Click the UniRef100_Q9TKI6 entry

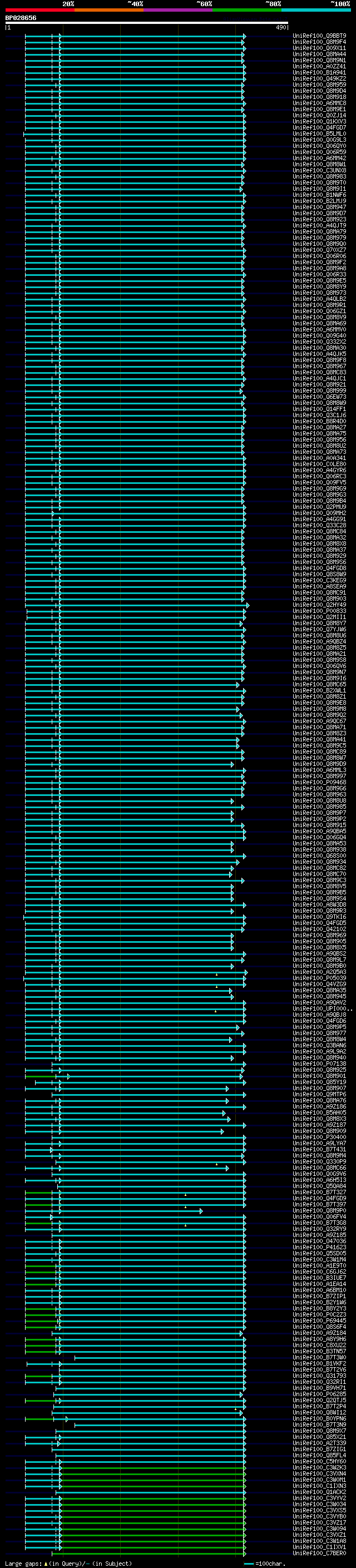(319, 917)
